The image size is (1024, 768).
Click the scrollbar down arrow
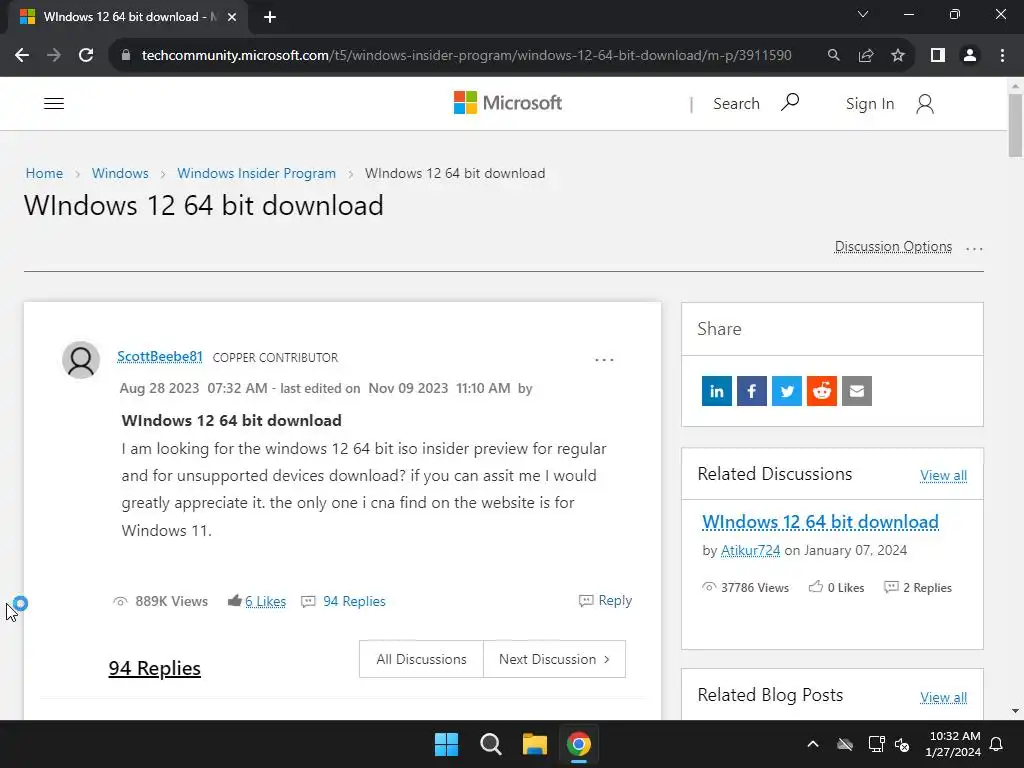(x=1015, y=711)
